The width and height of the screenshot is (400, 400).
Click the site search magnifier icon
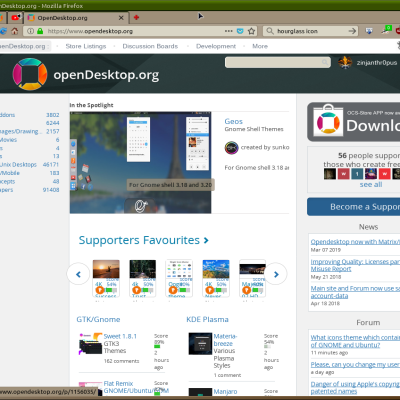pos(324,62)
